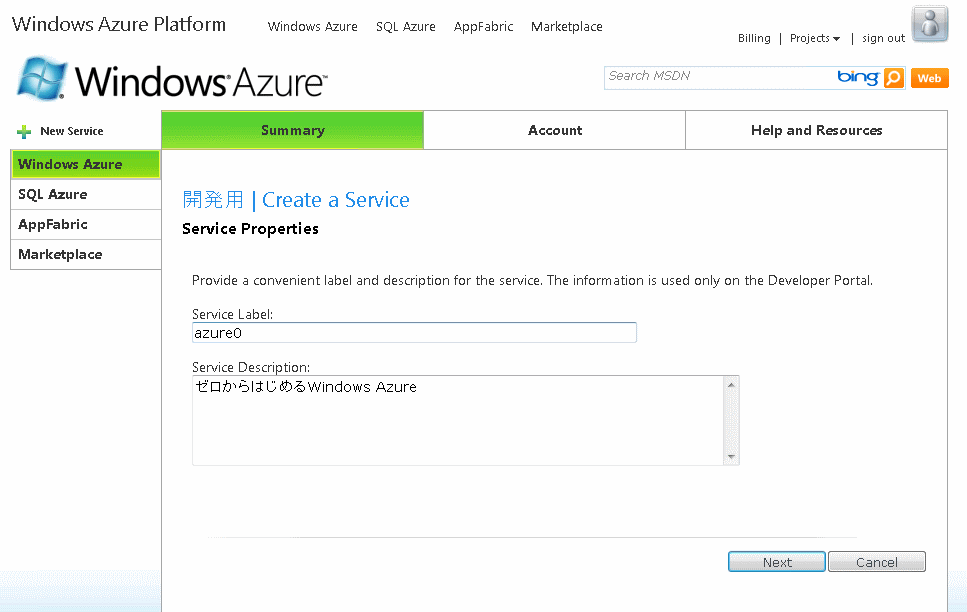Click the Next button

[x=777, y=562]
